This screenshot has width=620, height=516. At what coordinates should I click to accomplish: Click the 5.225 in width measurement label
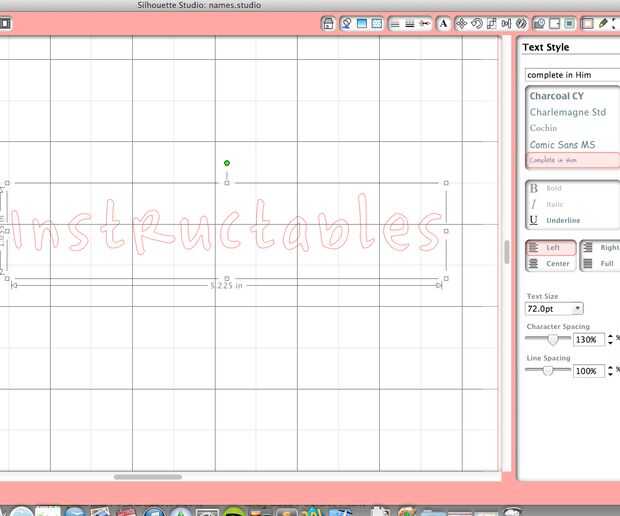click(226, 285)
